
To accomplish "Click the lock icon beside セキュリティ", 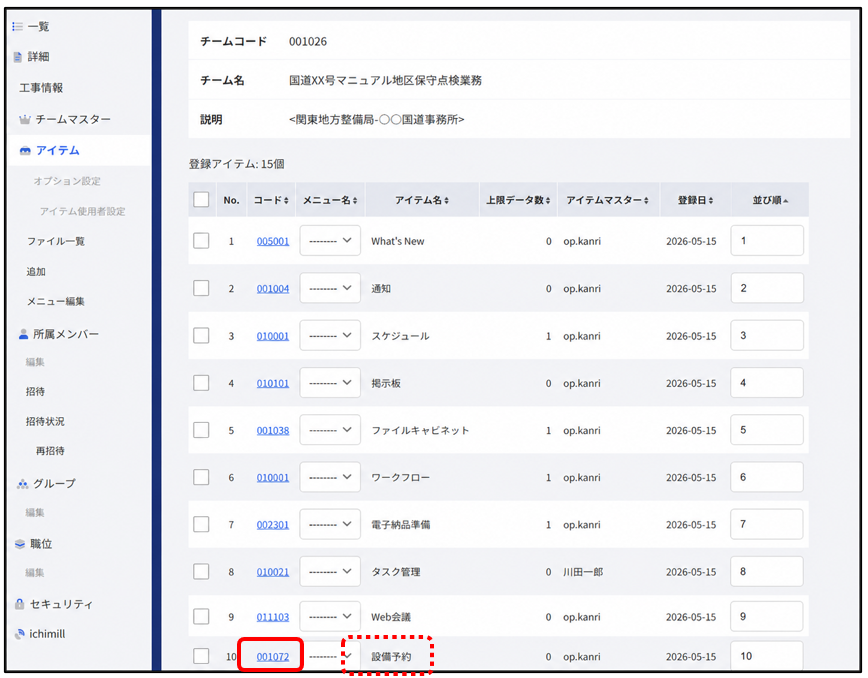I will [x=20, y=604].
